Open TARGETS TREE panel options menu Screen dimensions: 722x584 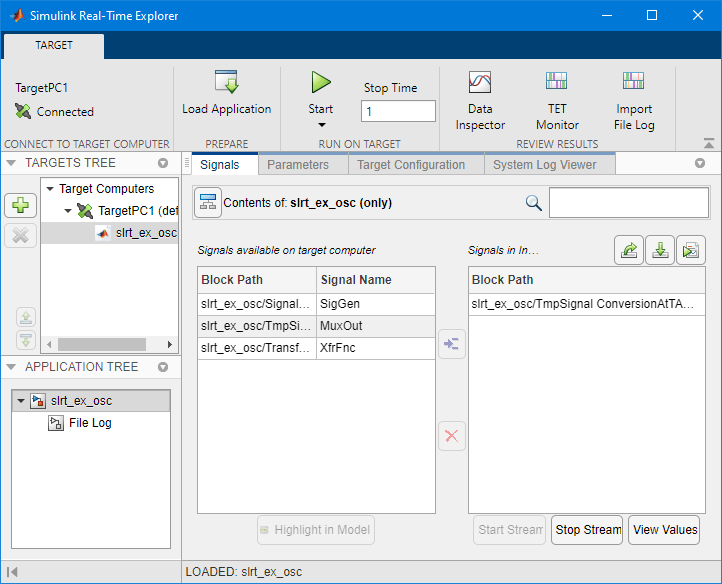point(163,163)
